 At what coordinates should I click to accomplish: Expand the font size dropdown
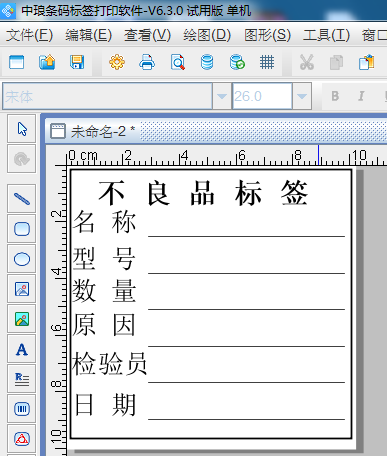tap(302, 96)
